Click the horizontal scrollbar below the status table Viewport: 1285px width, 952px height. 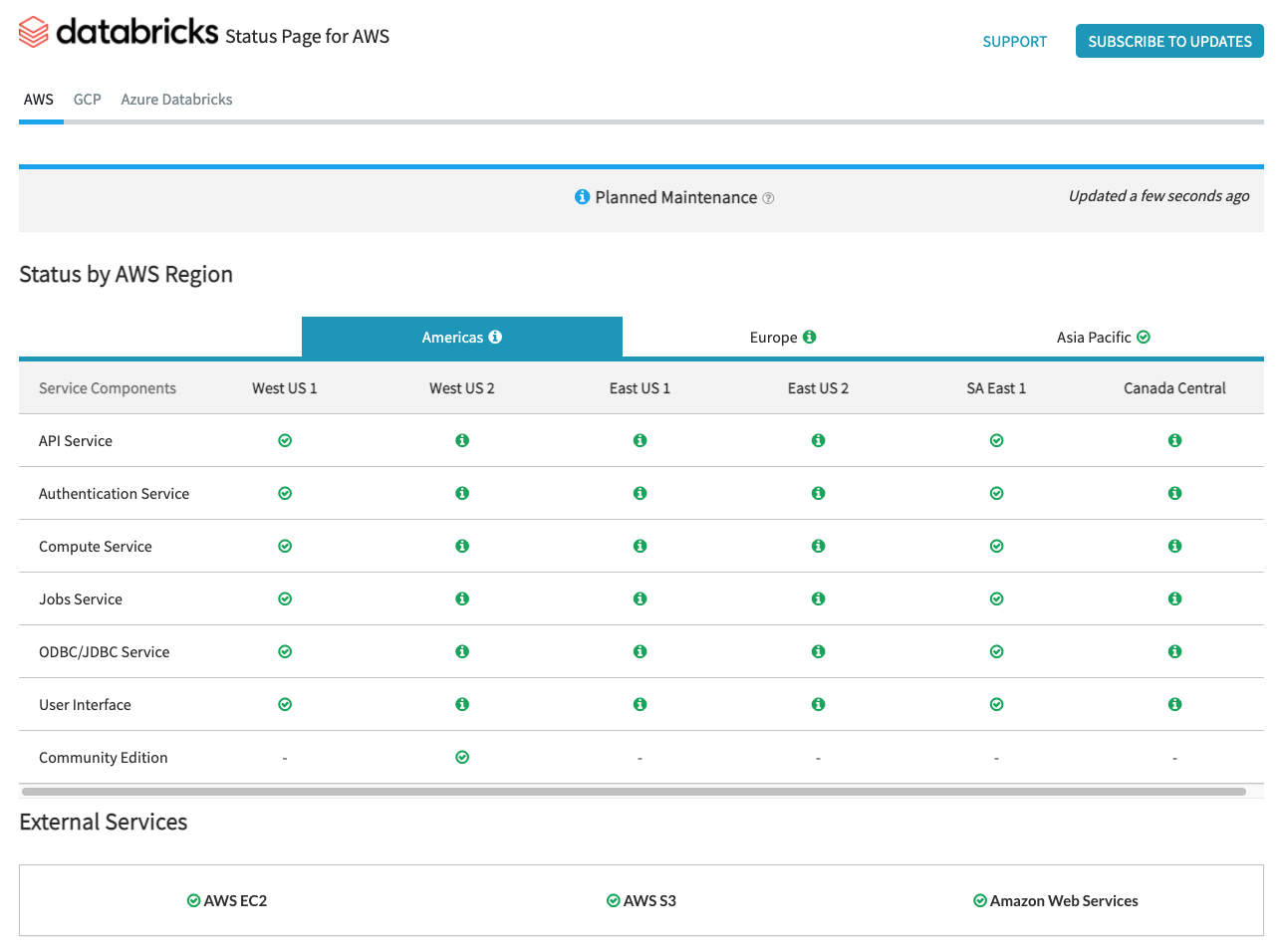(x=634, y=792)
